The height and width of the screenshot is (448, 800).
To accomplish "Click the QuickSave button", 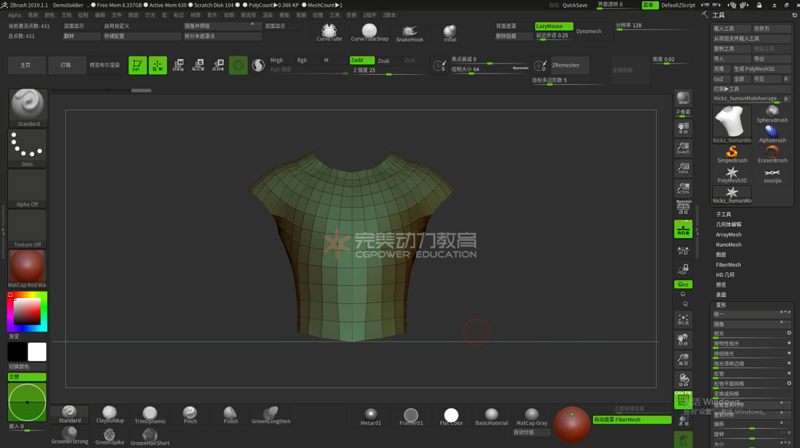I will click(x=575, y=5).
